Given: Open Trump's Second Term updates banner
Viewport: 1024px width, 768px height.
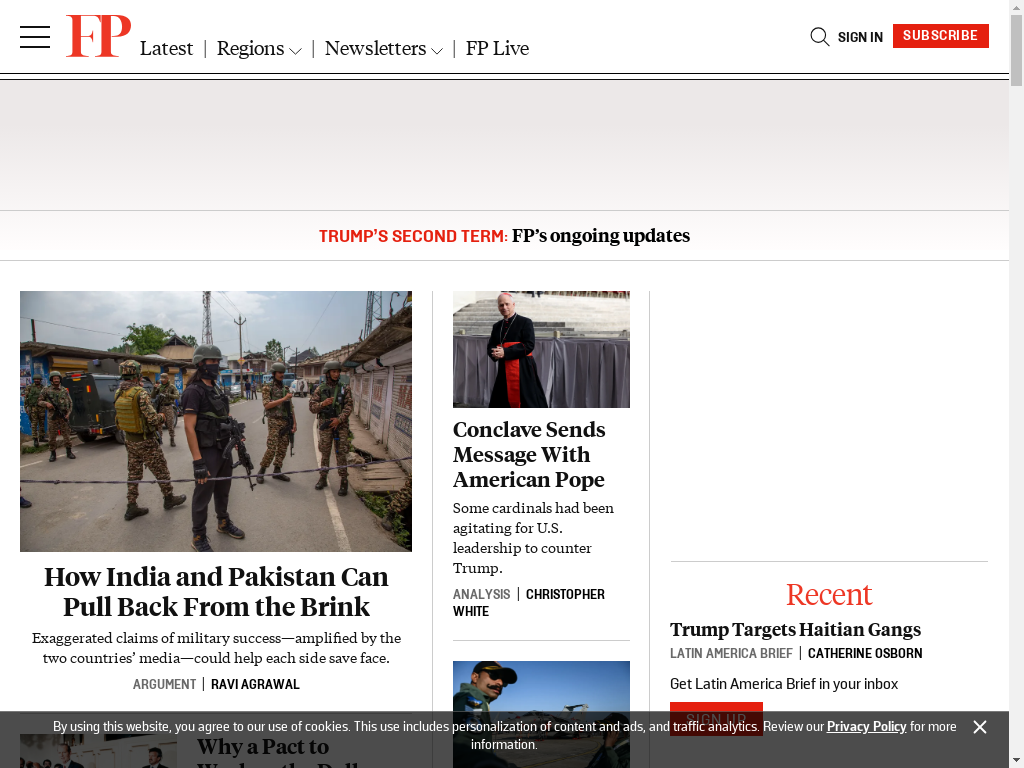Looking at the screenshot, I should point(504,236).
